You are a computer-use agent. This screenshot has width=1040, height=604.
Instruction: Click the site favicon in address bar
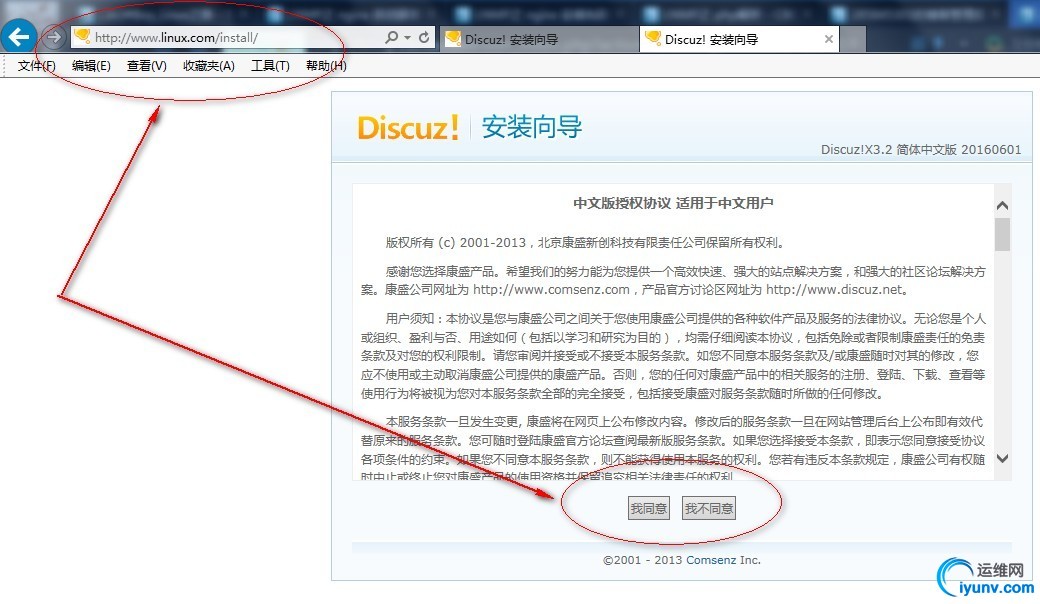82,37
